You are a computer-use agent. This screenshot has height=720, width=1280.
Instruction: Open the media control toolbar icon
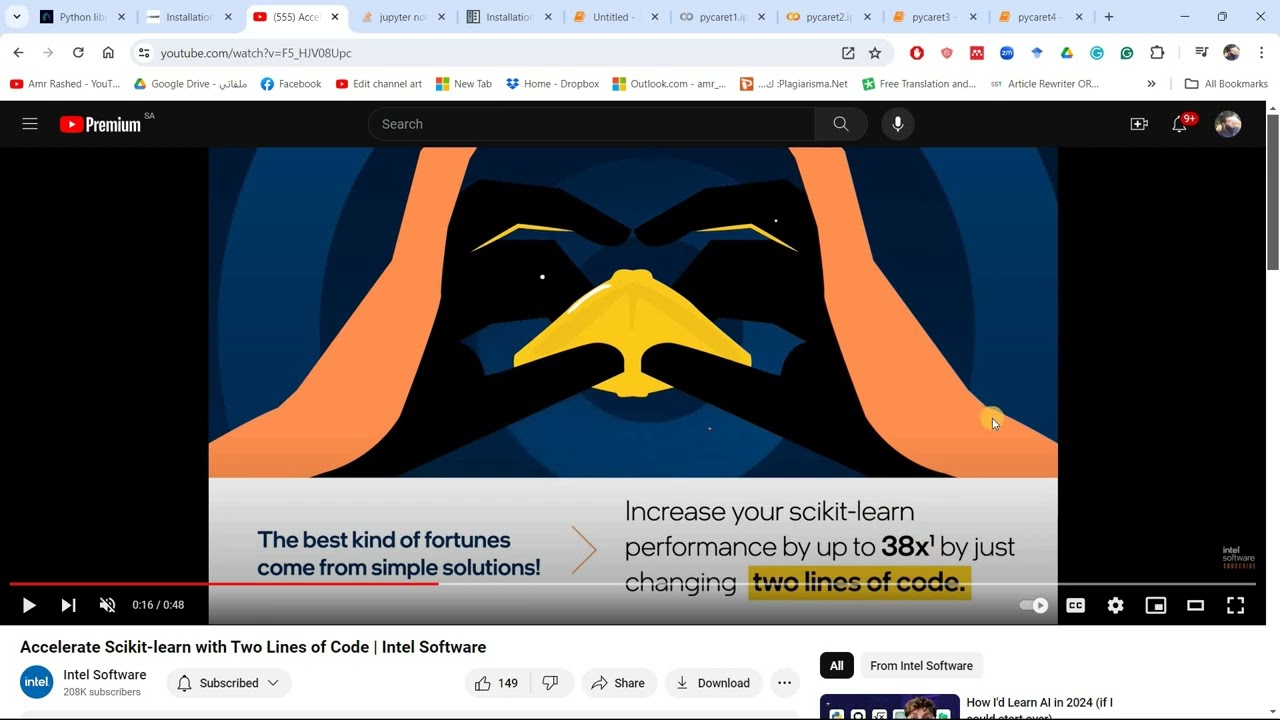click(x=1202, y=53)
